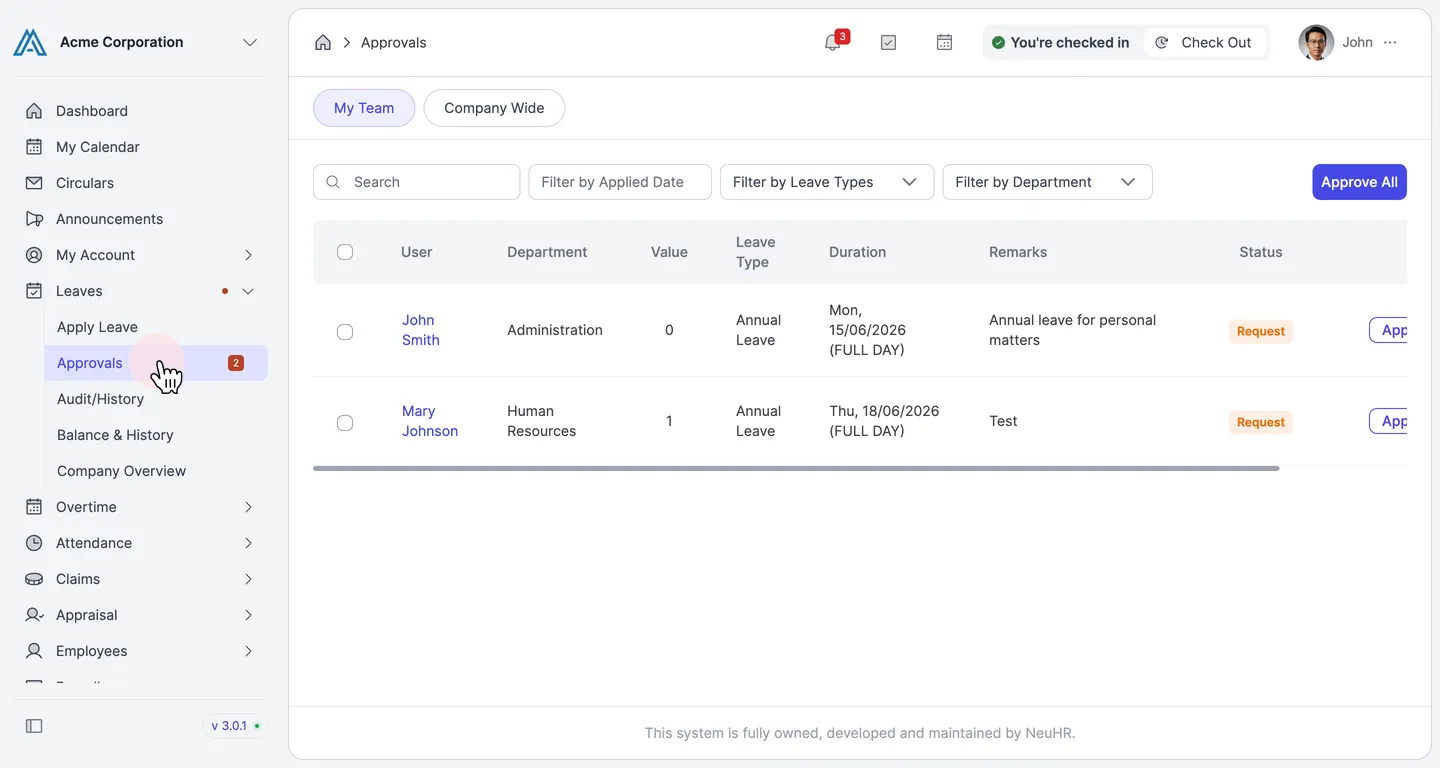Open Filter by Department dropdown
Screen dimensions: 1440x768
pyautogui.click(x=1047, y=182)
